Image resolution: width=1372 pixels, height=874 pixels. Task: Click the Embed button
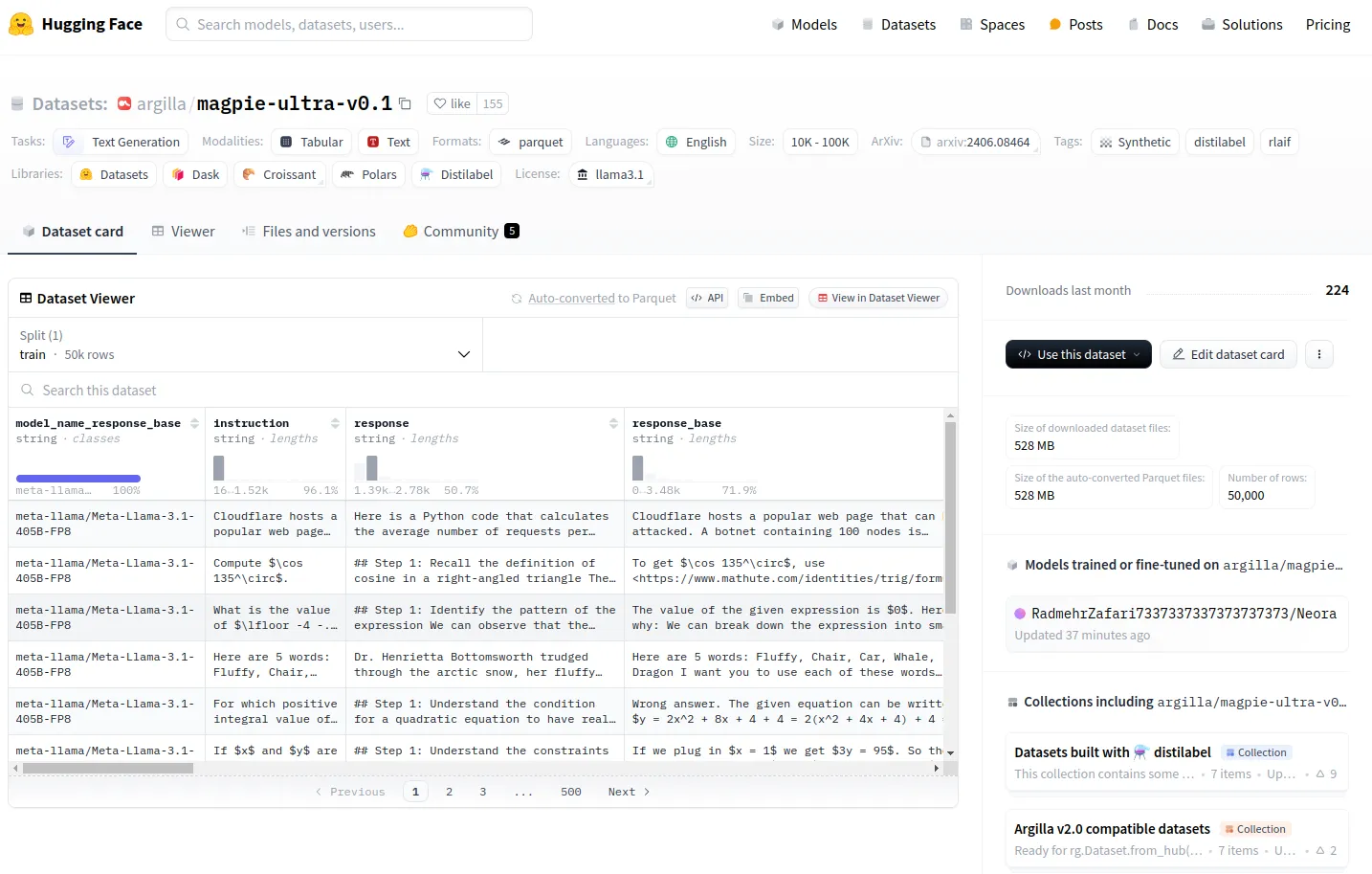[x=768, y=298]
